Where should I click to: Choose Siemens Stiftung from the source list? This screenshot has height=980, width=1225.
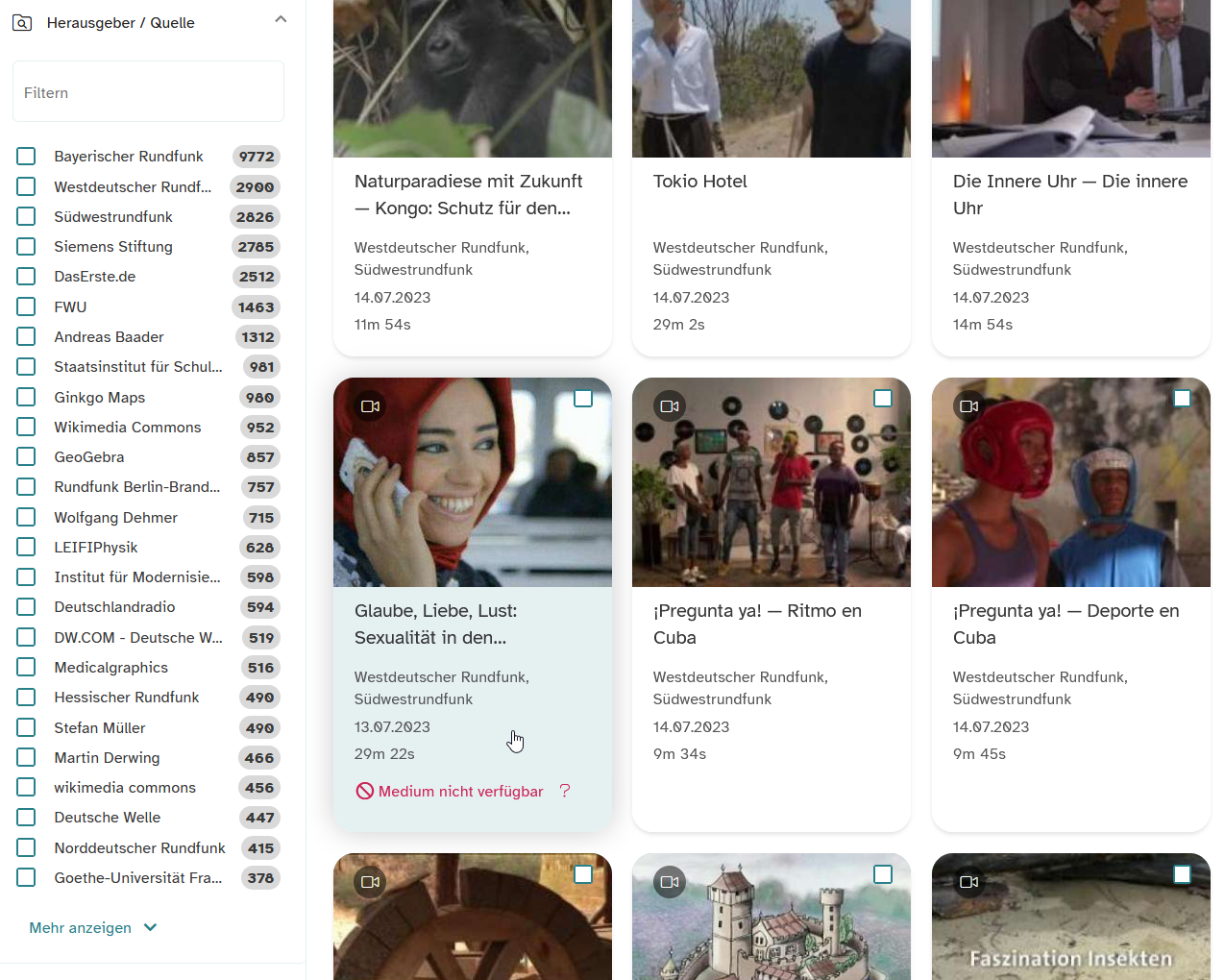coord(26,247)
